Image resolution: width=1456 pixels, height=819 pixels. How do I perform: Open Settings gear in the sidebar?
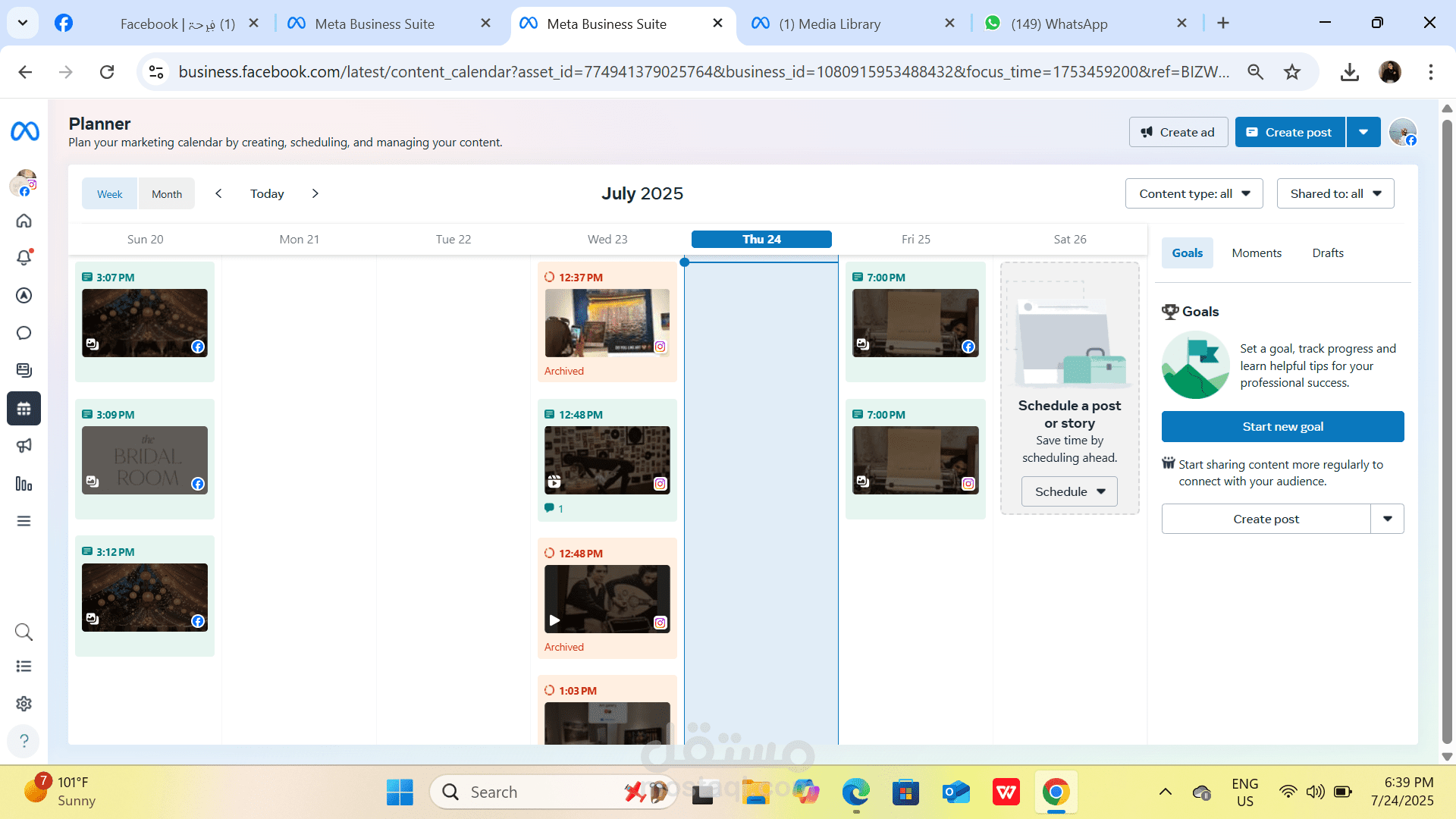[x=24, y=704]
